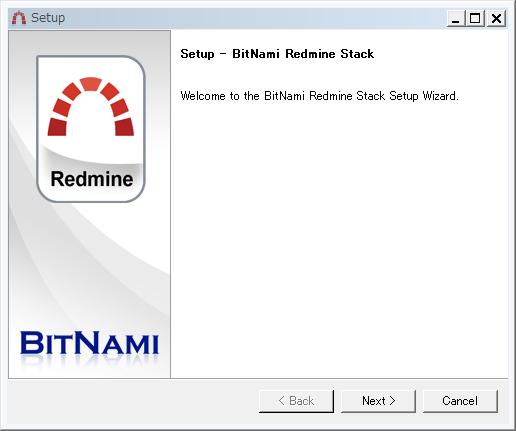
Task: Select heading "Setup - BitNami Redmine Stack"
Action: click(277, 54)
